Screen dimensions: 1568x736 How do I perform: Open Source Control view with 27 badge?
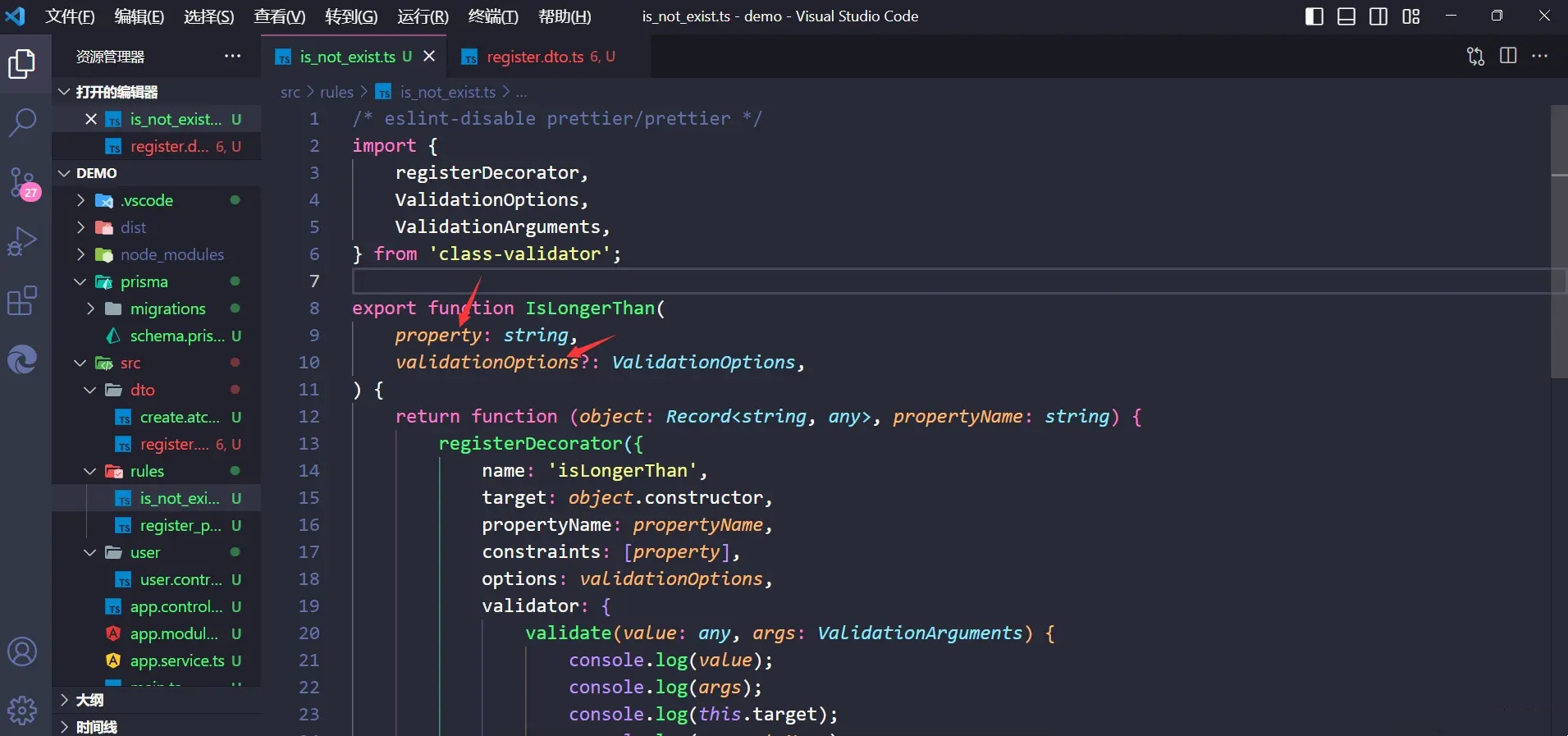pyautogui.click(x=22, y=182)
